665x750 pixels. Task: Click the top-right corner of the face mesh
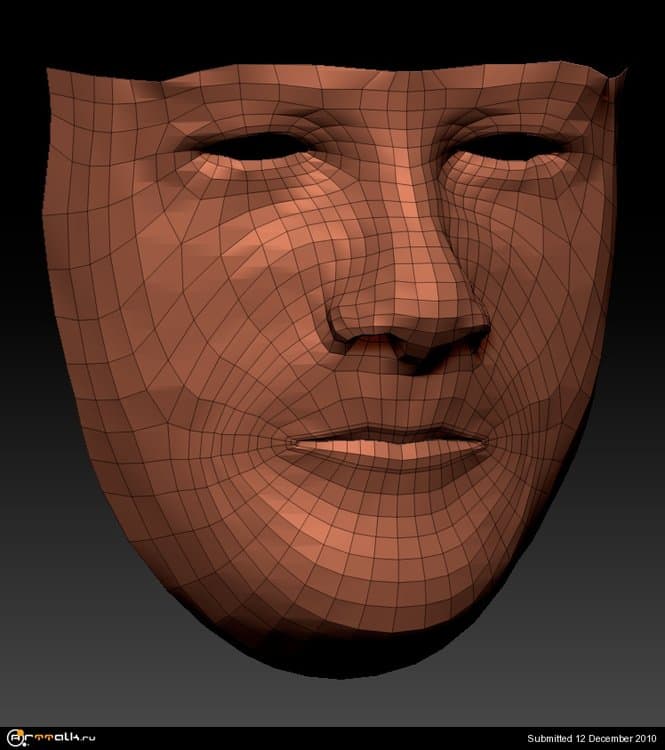[x=622, y=70]
